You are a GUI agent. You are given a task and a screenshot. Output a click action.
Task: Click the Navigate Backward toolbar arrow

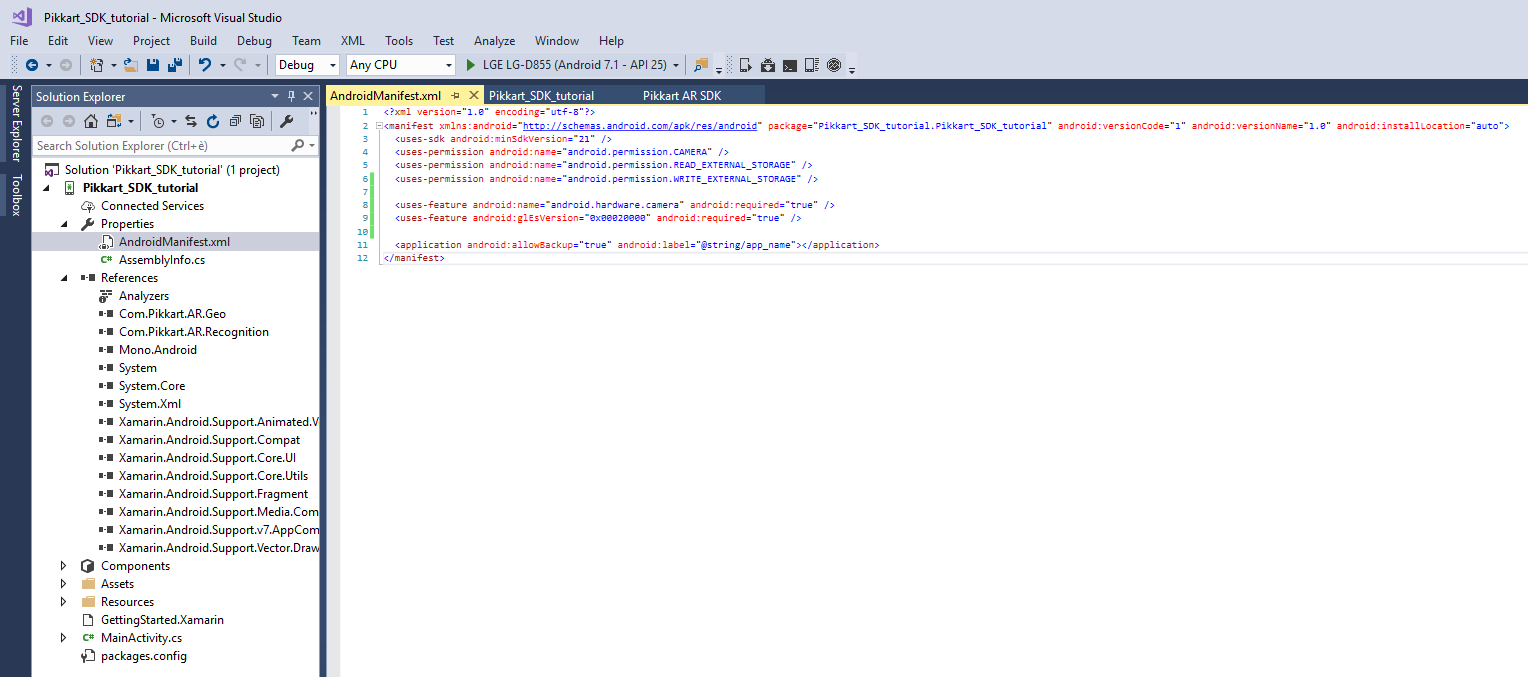point(32,65)
